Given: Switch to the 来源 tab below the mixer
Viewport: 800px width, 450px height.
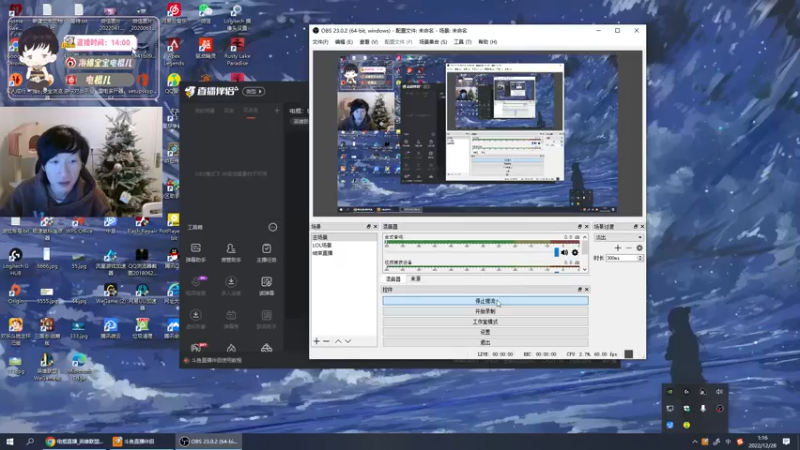Looking at the screenshot, I should pos(416,279).
